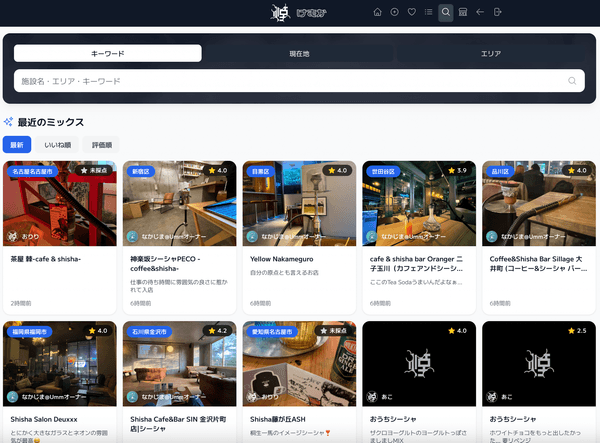Click おりり avatar on Shisha藤が丘ASH card

pos(252,397)
